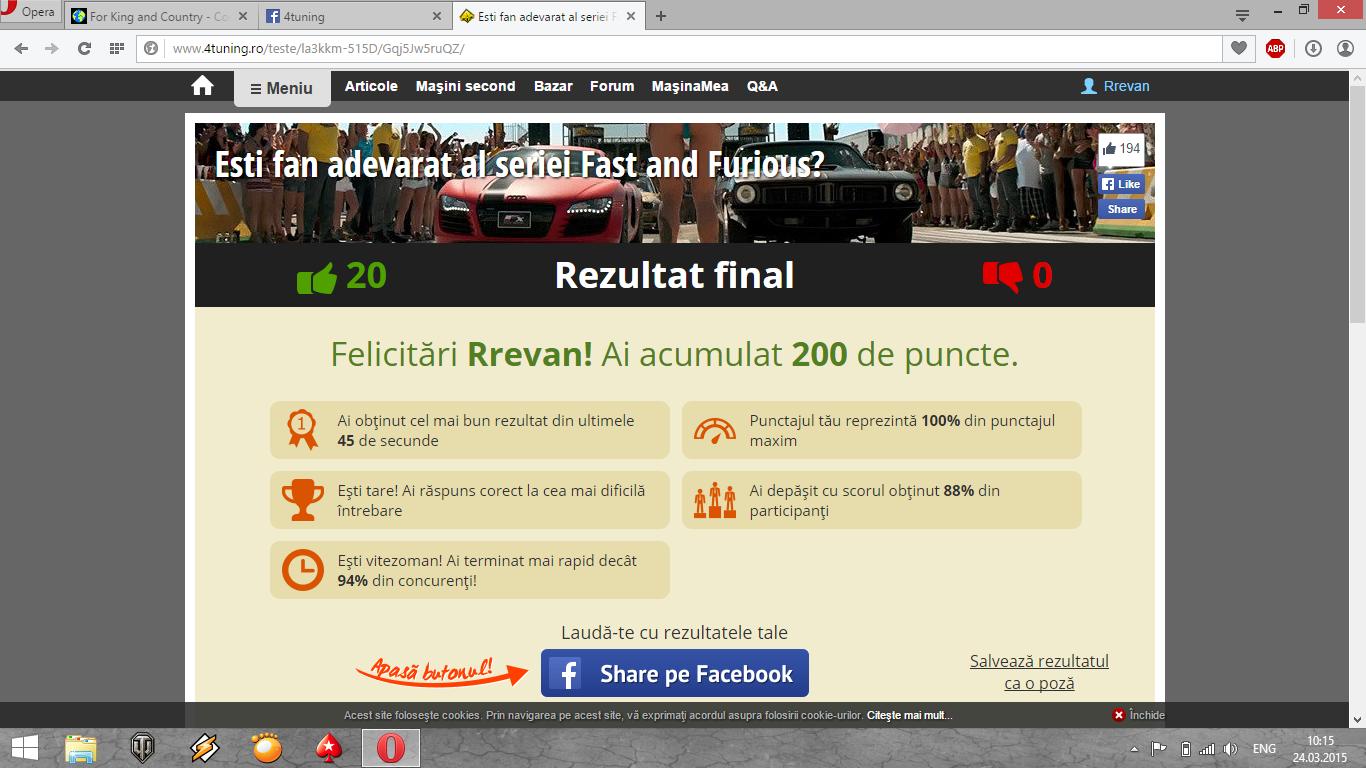Click the Fast and Furious banner image
This screenshot has width=1366, height=768.
(675, 183)
